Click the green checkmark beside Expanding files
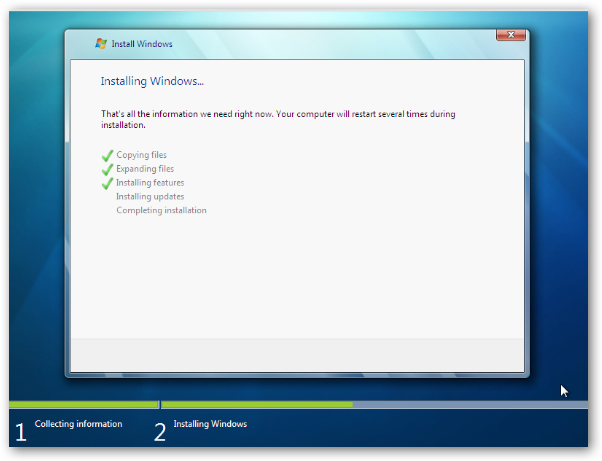The width and height of the screenshot is (602, 461). [x=108, y=169]
